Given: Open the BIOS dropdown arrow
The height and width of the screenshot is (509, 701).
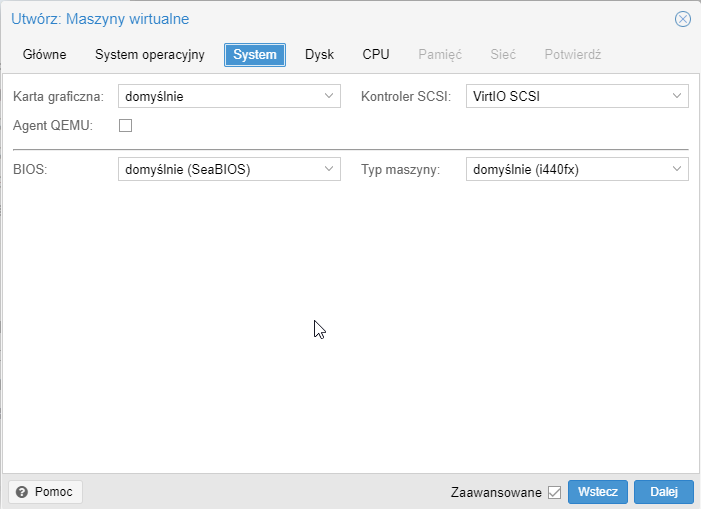Looking at the screenshot, I should pyautogui.click(x=330, y=170).
